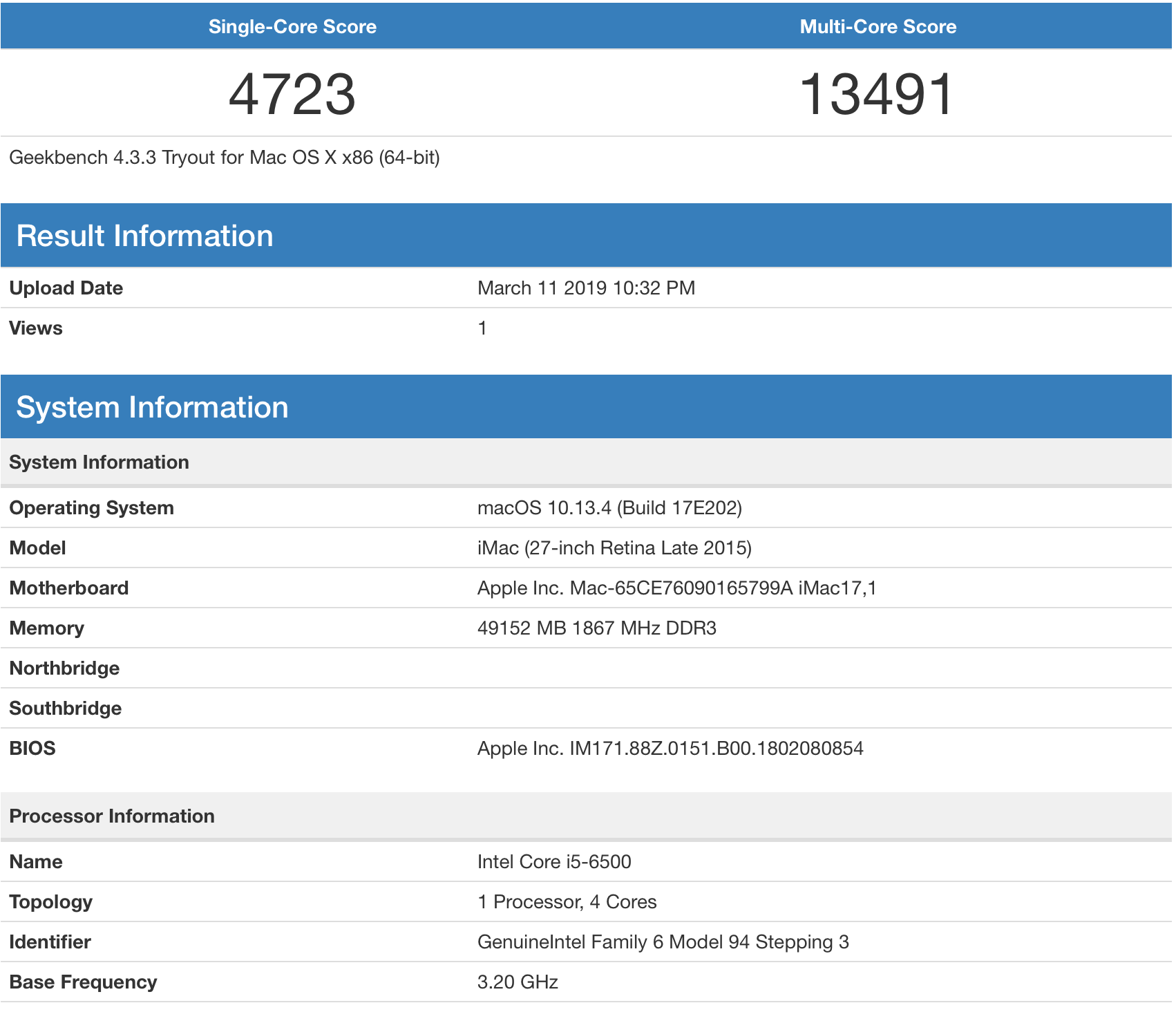Click the Topology label
The height and width of the screenshot is (1012, 1176).
[50, 902]
